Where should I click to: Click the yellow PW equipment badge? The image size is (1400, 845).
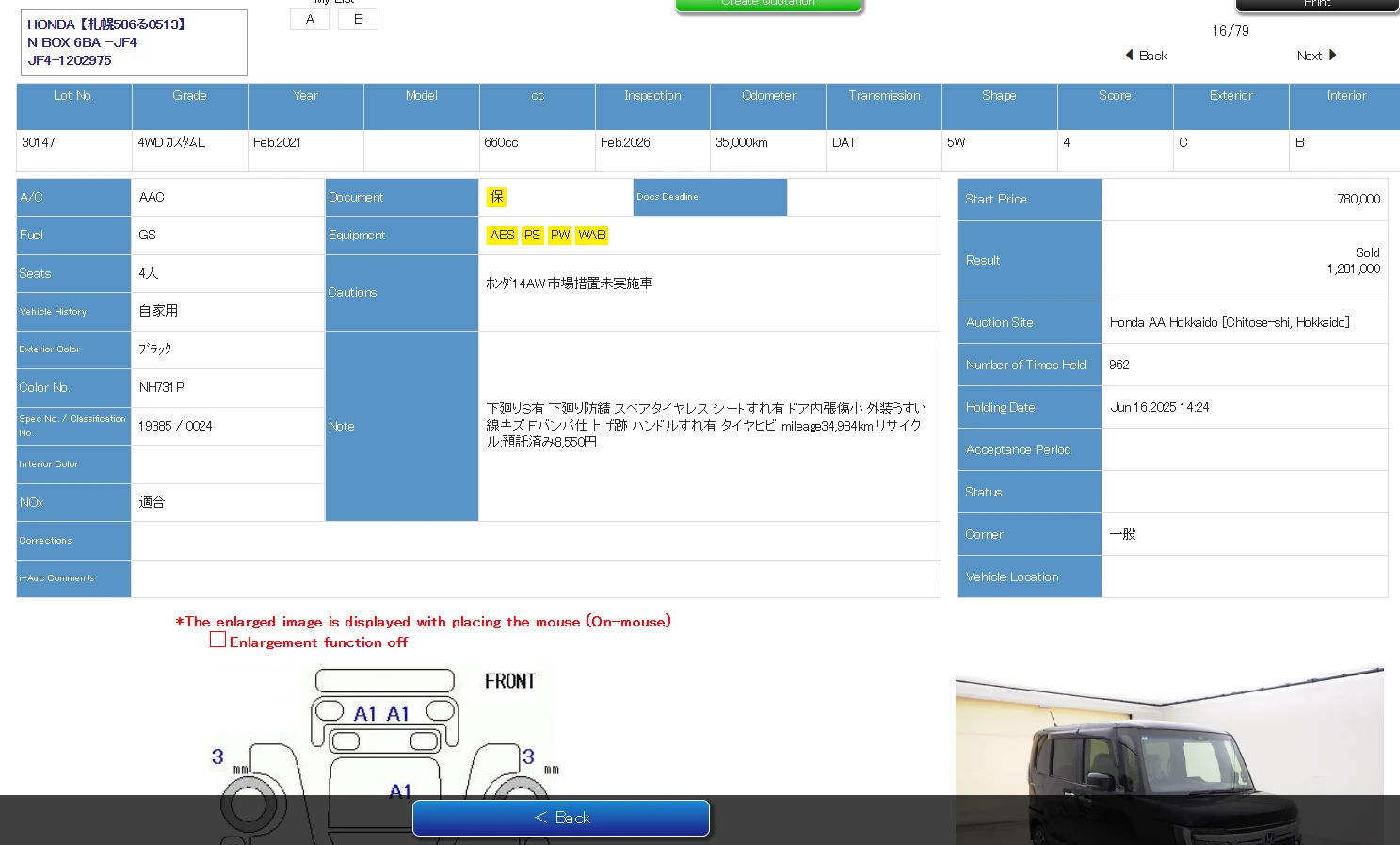click(560, 236)
